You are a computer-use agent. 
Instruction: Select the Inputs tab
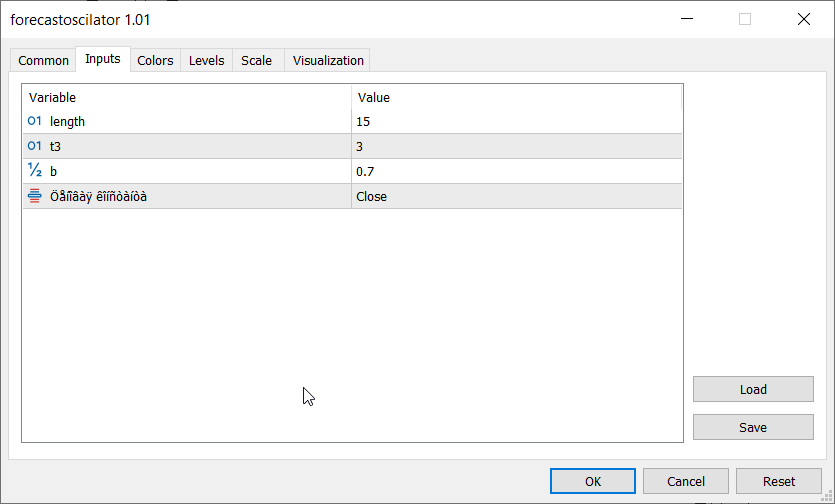coord(103,59)
